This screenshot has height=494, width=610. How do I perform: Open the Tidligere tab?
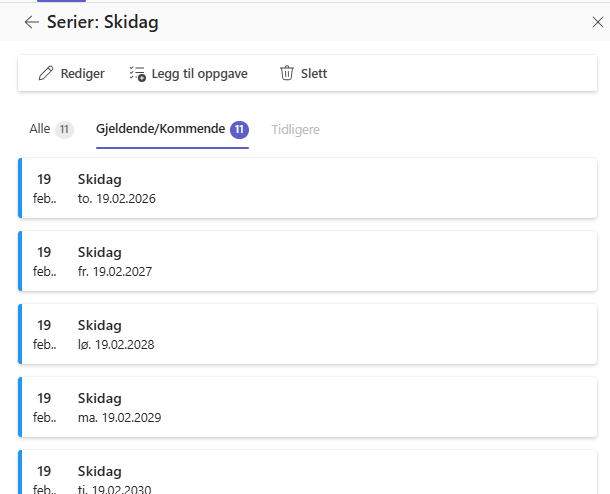click(295, 130)
